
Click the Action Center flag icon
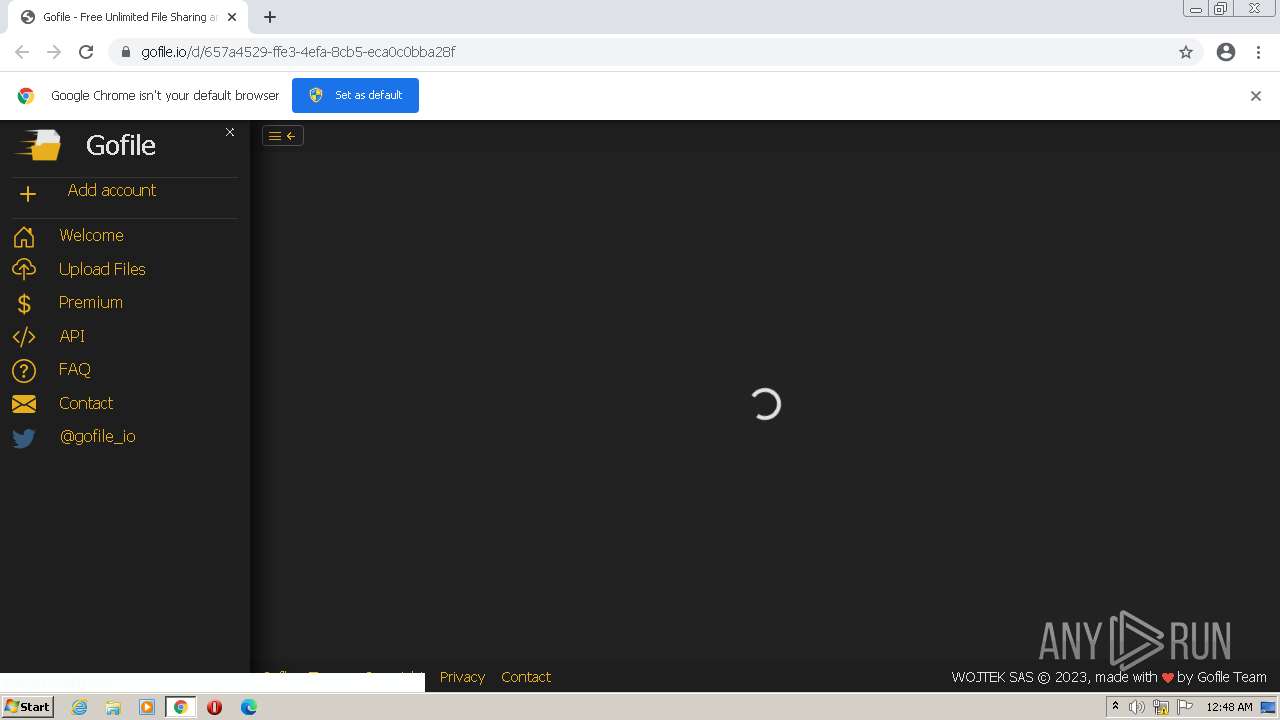[1185, 707]
